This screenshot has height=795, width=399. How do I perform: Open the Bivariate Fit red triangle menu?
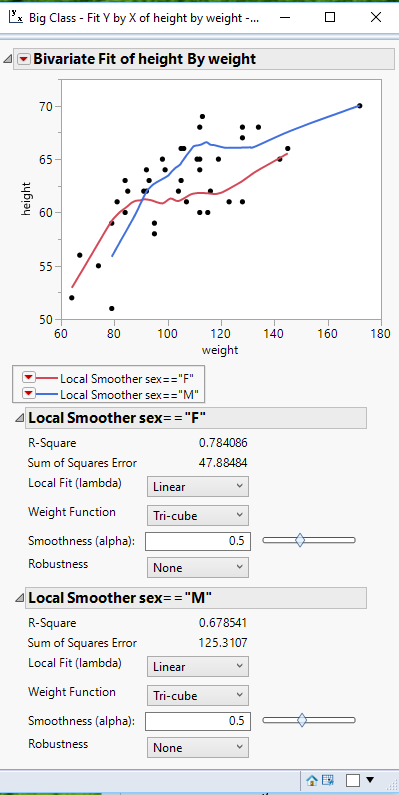(x=24, y=59)
